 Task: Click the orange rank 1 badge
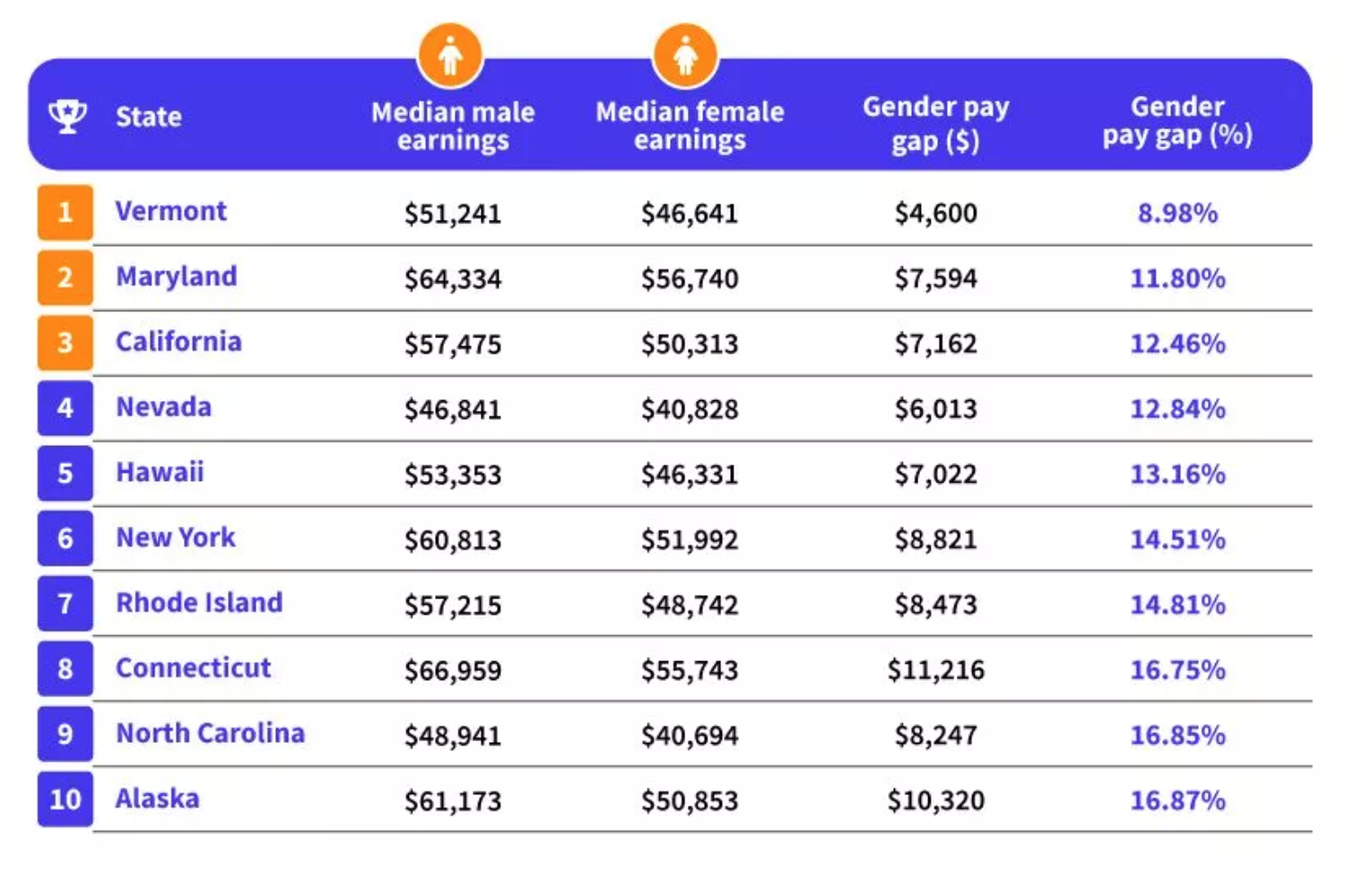tap(65, 213)
